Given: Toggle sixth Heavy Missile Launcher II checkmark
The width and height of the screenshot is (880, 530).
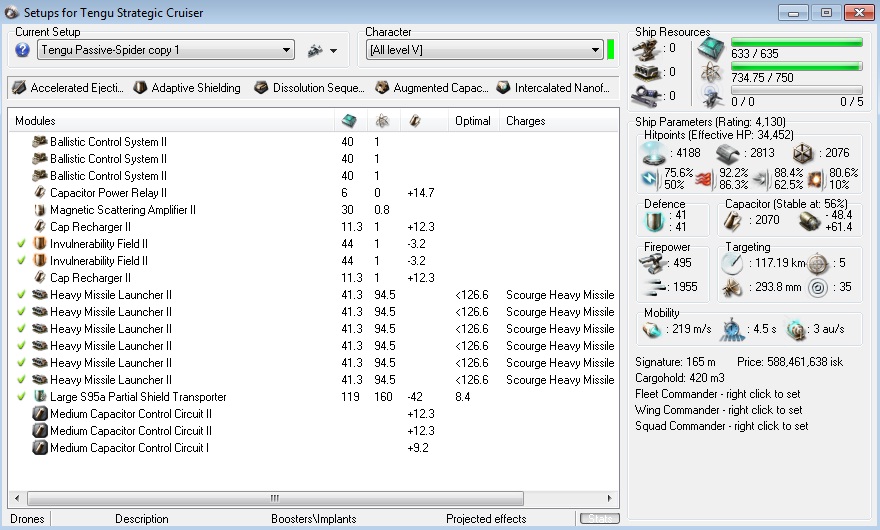Looking at the screenshot, I should pyautogui.click(x=21, y=380).
